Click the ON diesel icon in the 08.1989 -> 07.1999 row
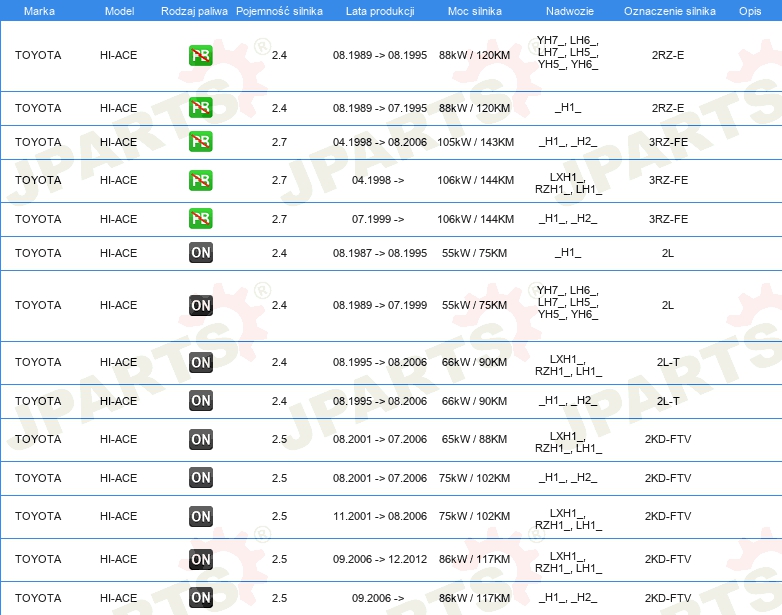This screenshot has height=615, width=782. pos(200,305)
